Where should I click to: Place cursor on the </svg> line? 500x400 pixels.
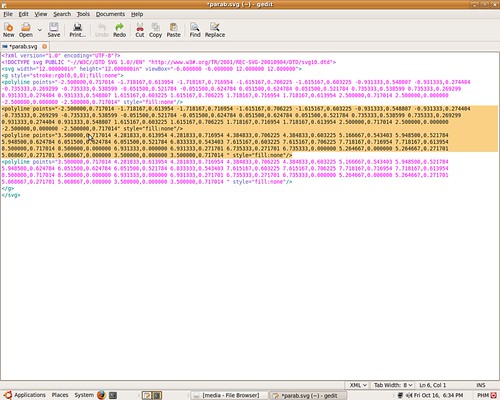click(x=11, y=195)
